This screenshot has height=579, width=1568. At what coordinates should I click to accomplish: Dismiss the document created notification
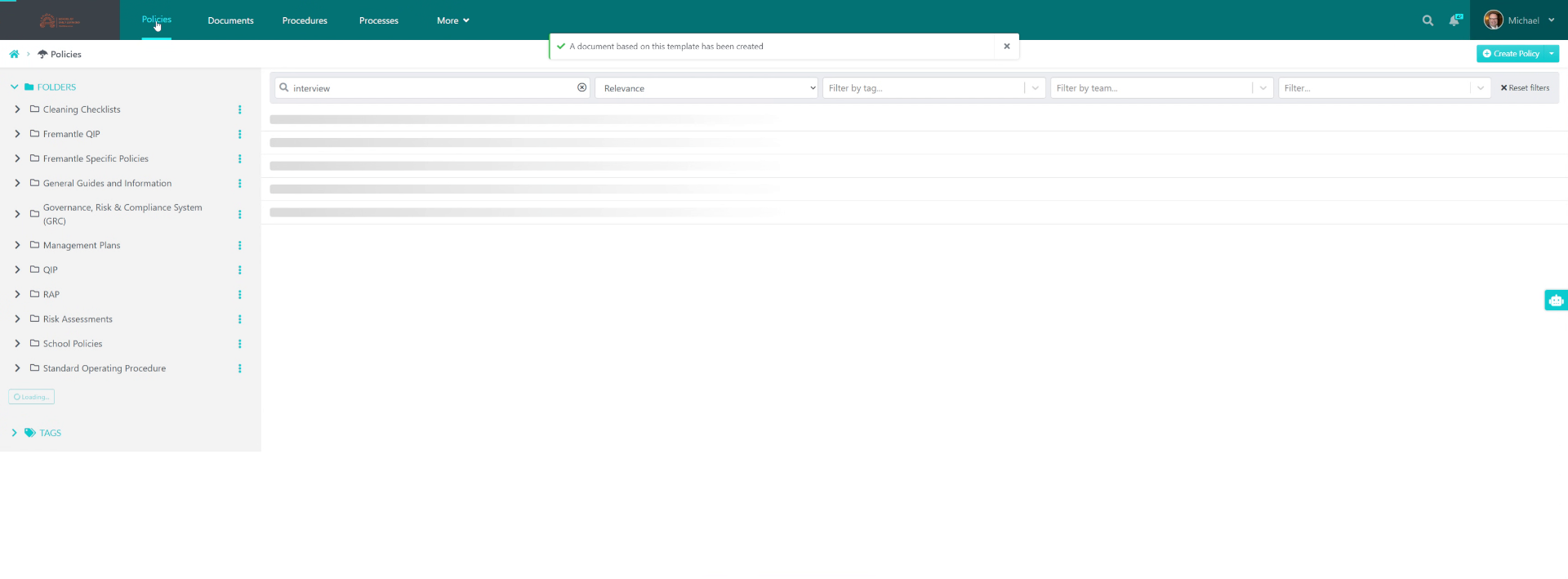point(1007,47)
